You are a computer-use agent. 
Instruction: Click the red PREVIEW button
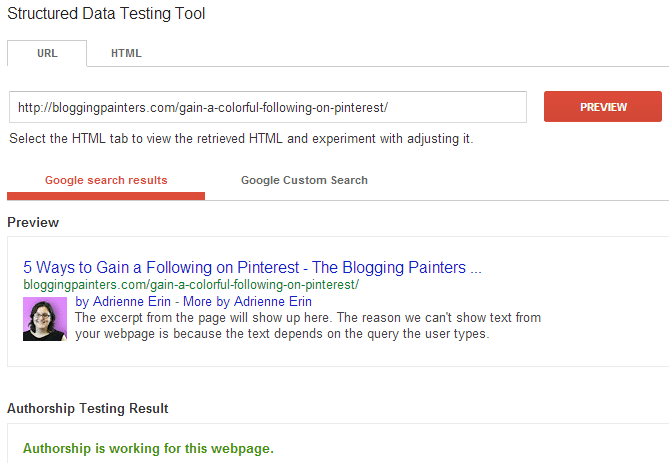(x=603, y=107)
